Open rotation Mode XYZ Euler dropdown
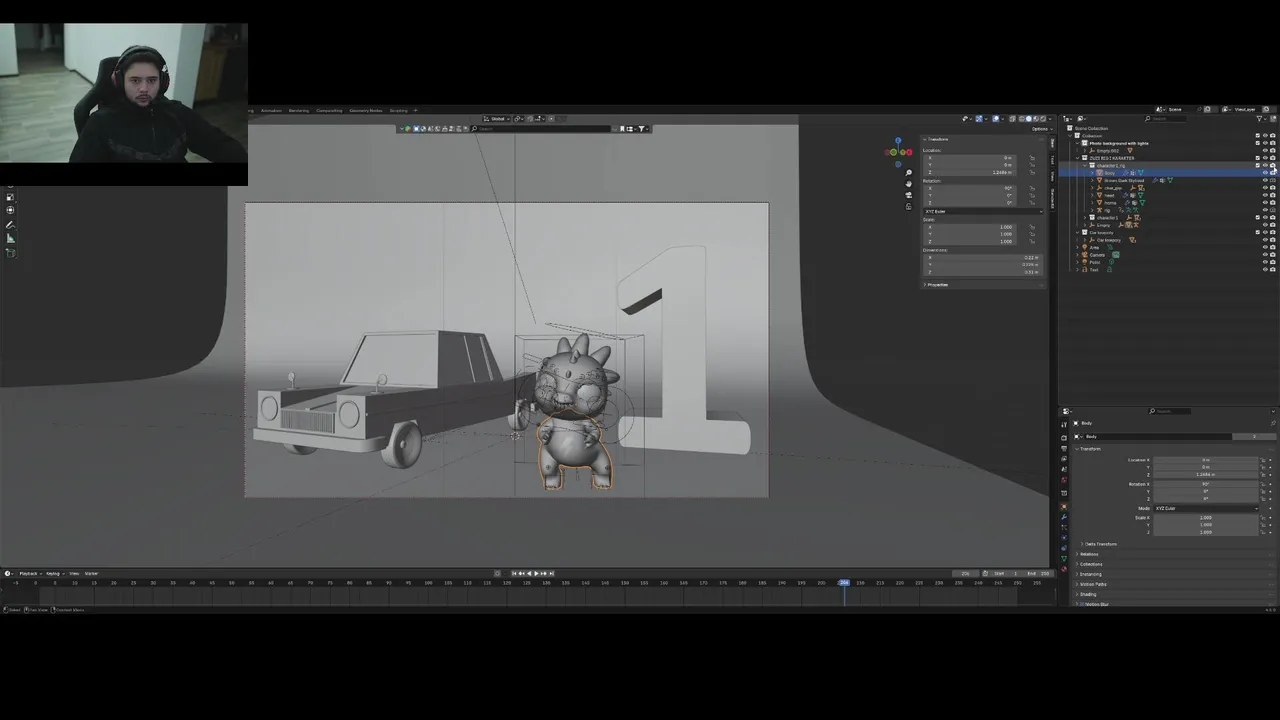 1206,508
